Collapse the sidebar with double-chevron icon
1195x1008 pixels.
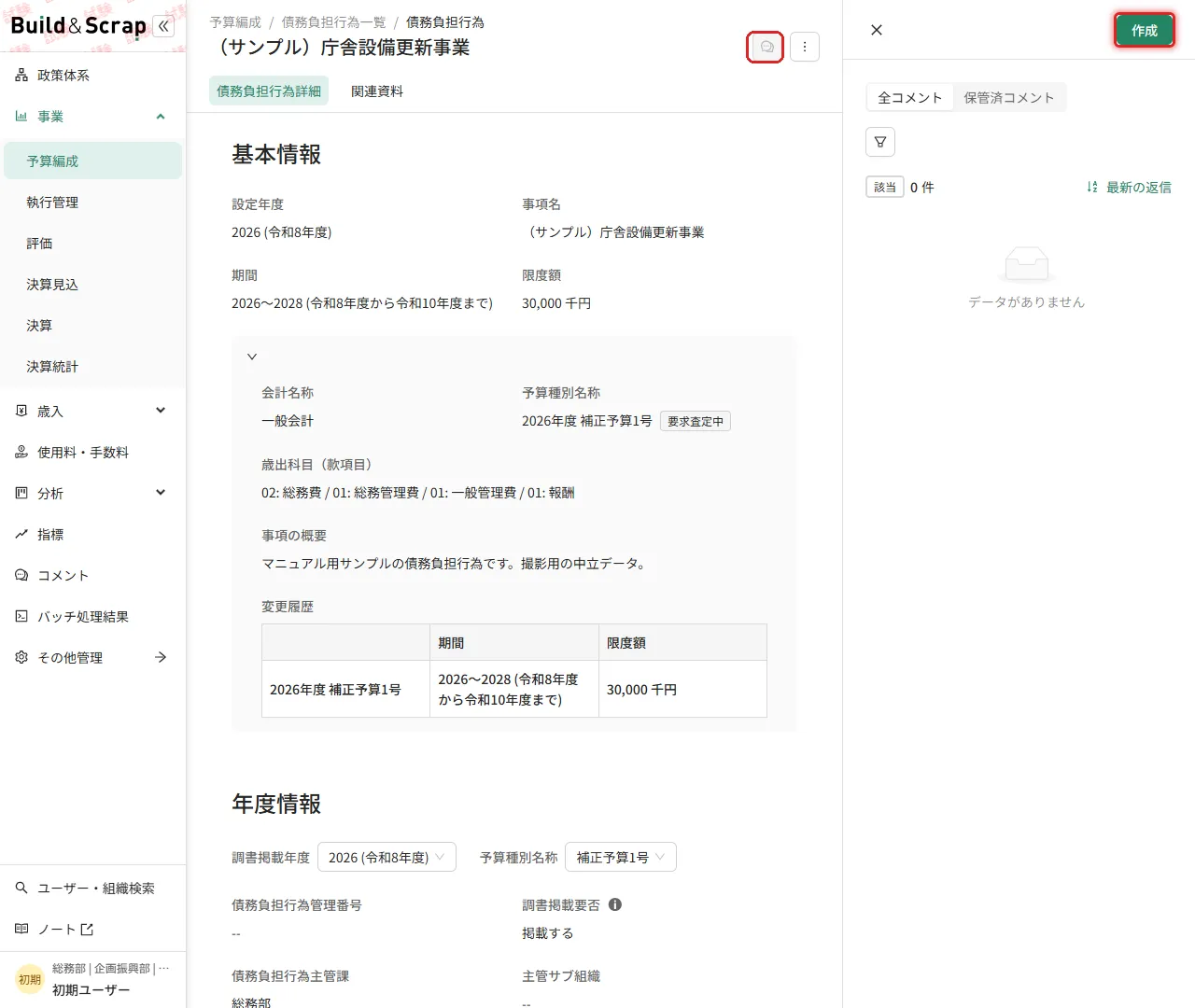(164, 26)
